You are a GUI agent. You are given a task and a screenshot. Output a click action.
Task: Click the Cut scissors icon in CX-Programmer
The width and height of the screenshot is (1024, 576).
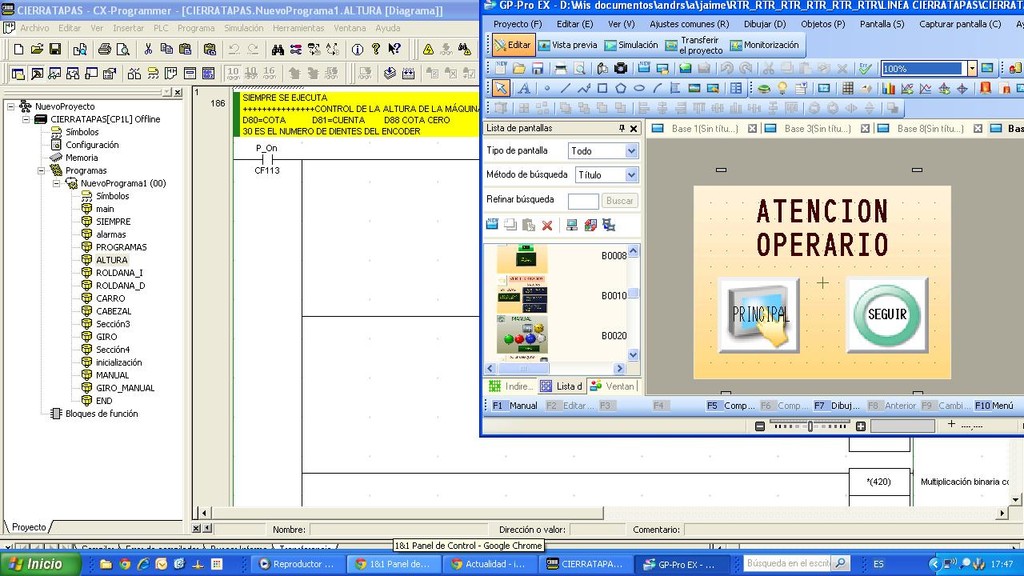[x=148, y=48]
